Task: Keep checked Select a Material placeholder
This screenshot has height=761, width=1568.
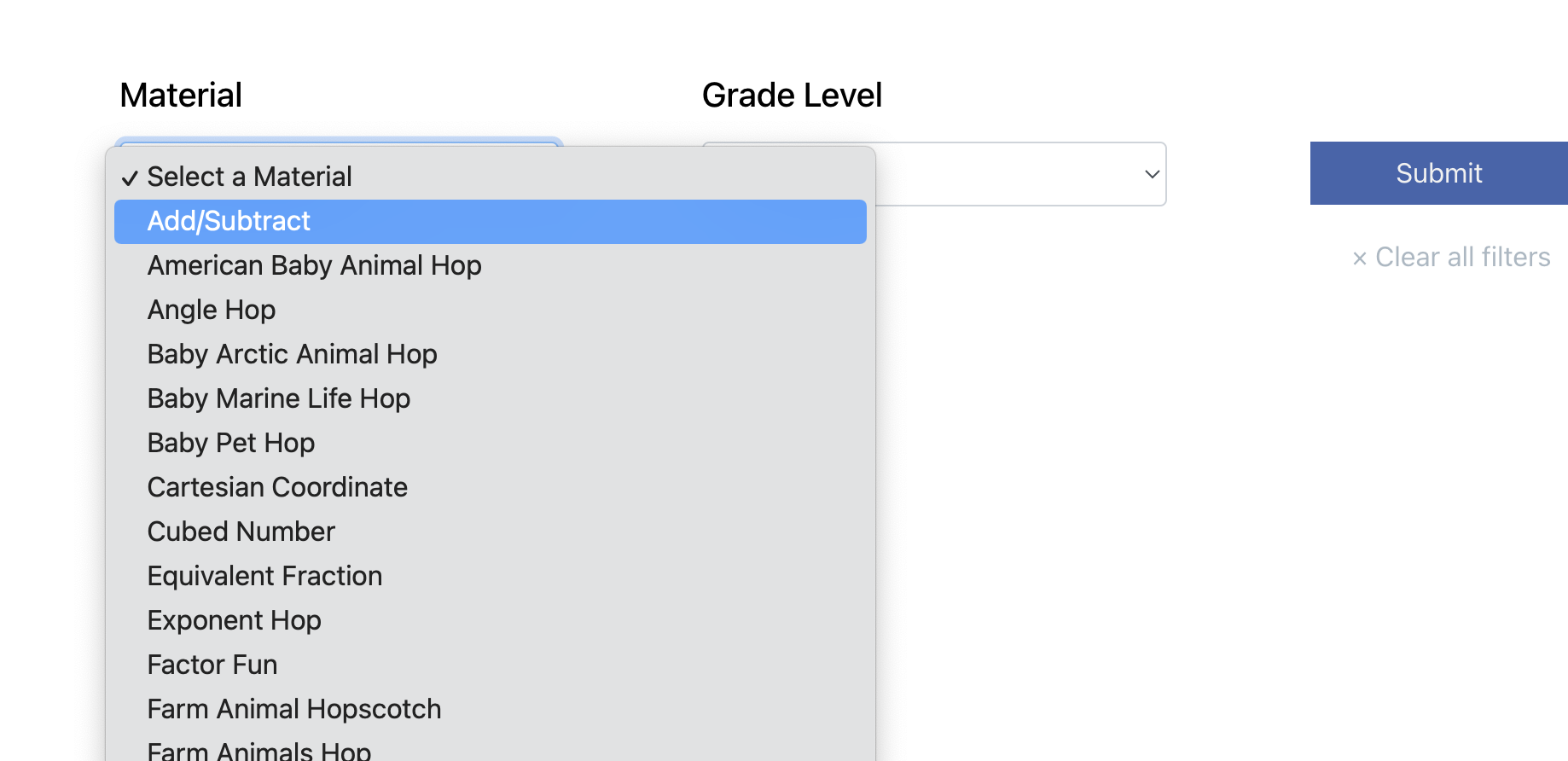Action: (x=491, y=177)
